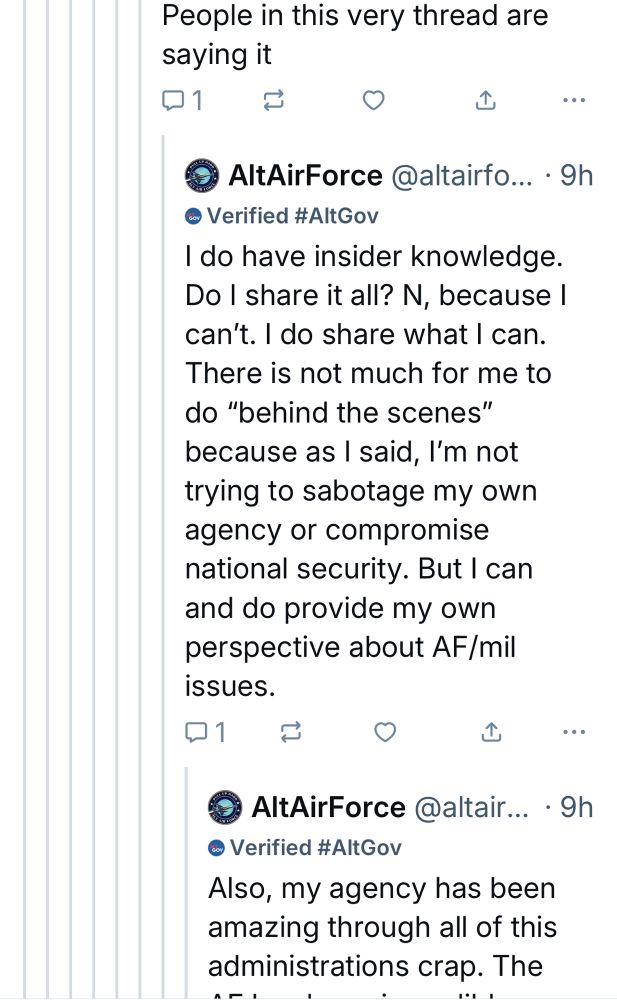
Task: Reply to the "I do have insider knowledge" post
Action: tap(204, 733)
